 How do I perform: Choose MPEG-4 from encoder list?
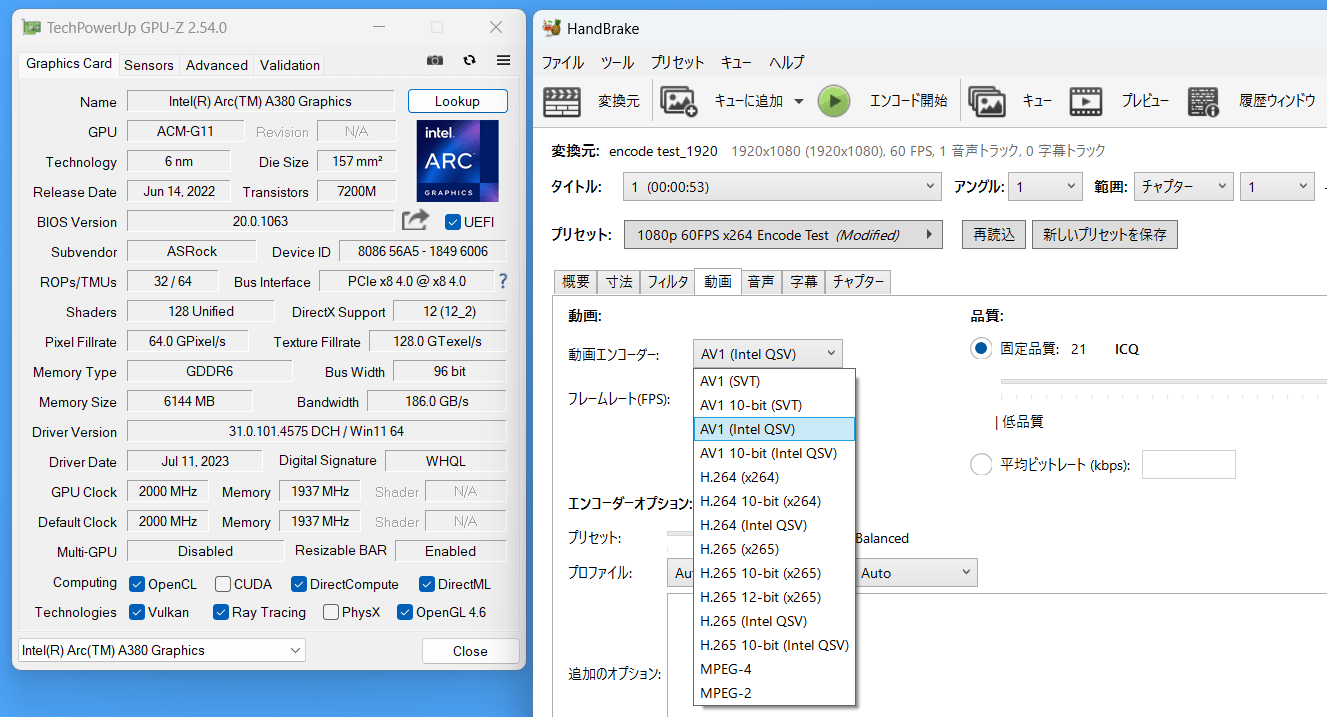775,669
